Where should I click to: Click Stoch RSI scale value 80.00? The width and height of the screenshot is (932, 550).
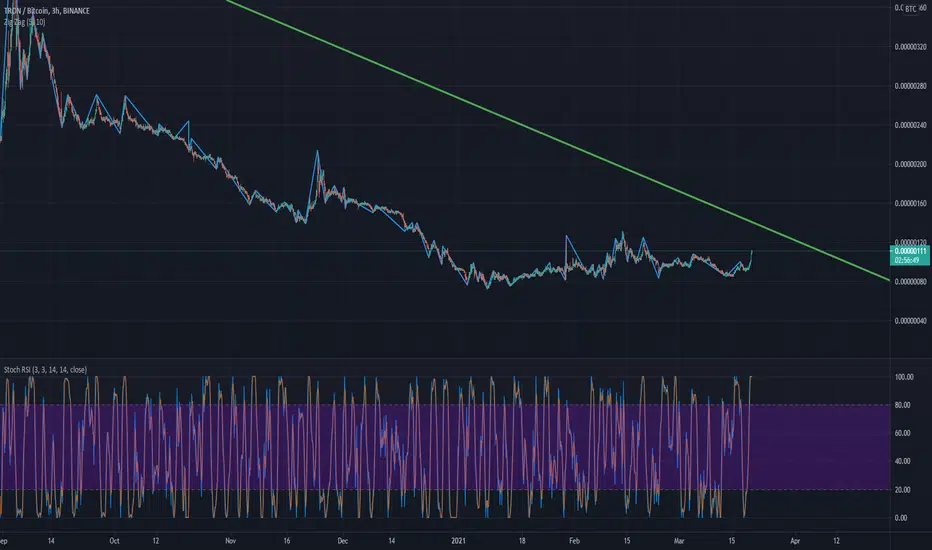[x=902, y=405]
